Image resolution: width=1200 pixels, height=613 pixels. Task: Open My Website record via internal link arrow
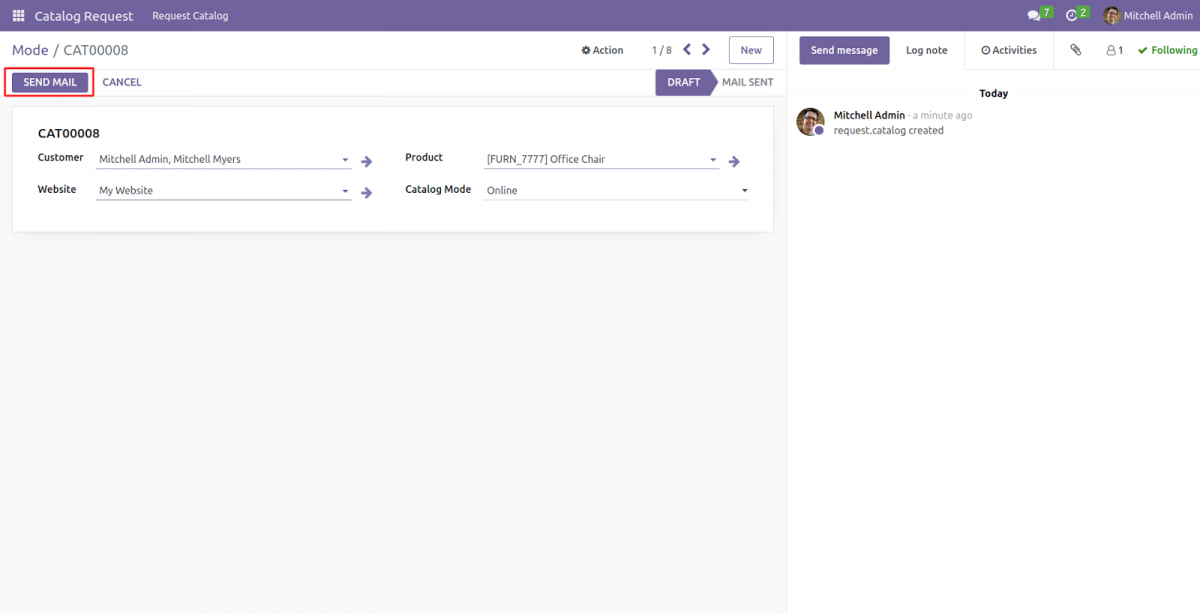[x=366, y=192]
